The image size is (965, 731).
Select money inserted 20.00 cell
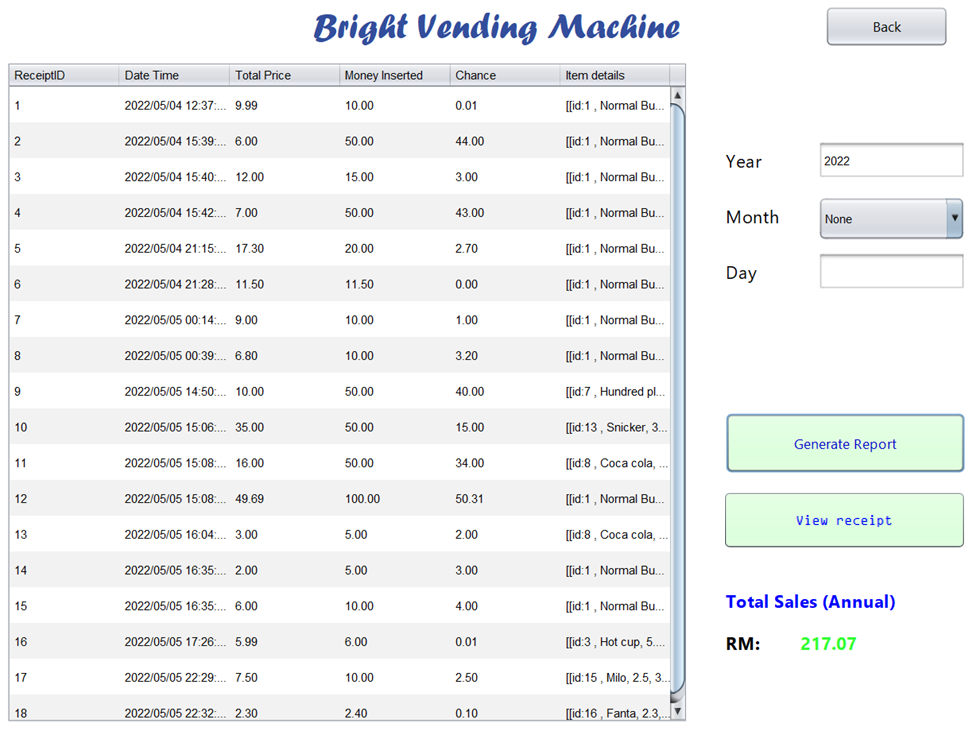[x=394, y=248]
